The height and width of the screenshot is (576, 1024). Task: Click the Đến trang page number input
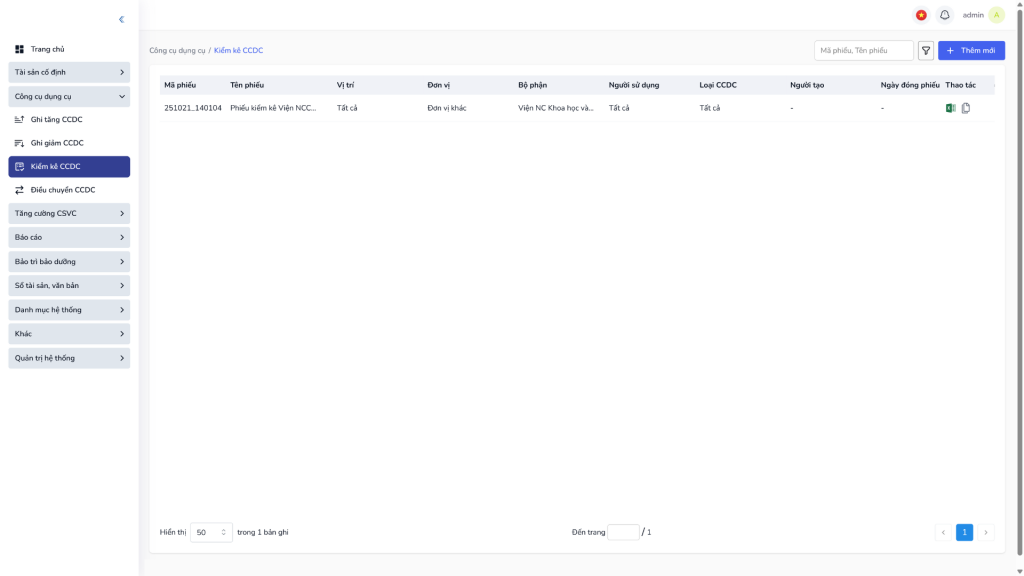(623, 532)
